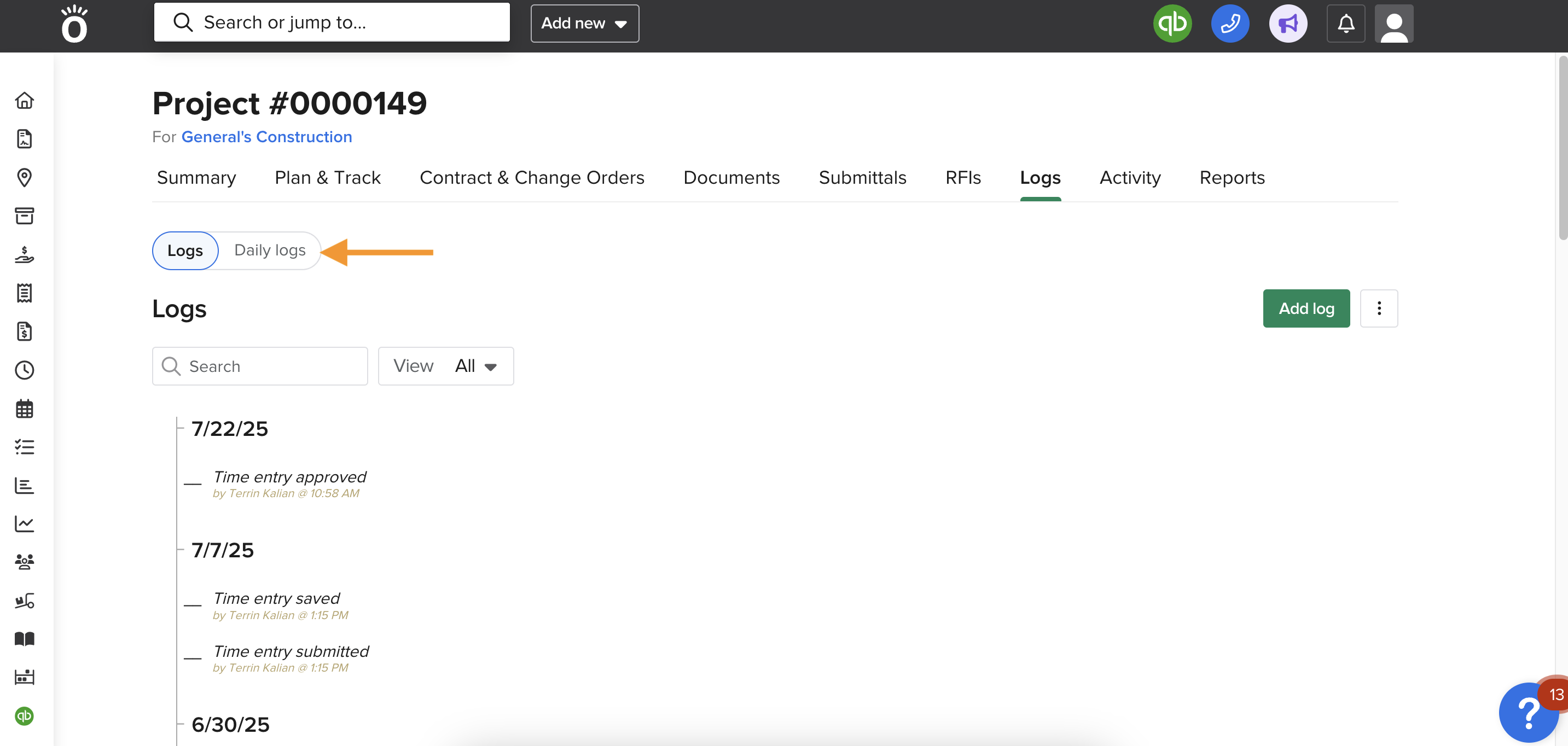This screenshot has width=1568, height=746.
Task: Open the home icon in sidebar
Action: click(25, 101)
